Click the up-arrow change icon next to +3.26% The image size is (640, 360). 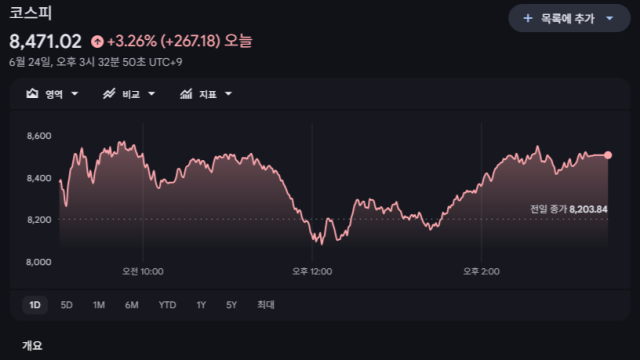pos(97,41)
